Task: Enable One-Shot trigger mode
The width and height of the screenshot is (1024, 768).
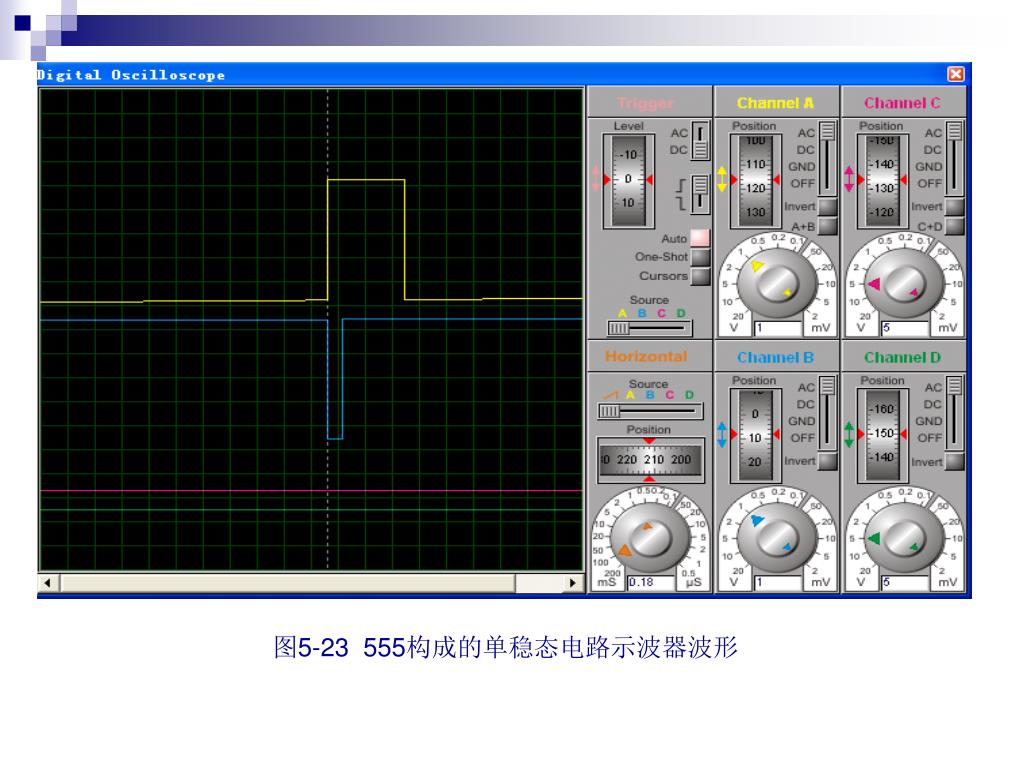Action: [700, 257]
